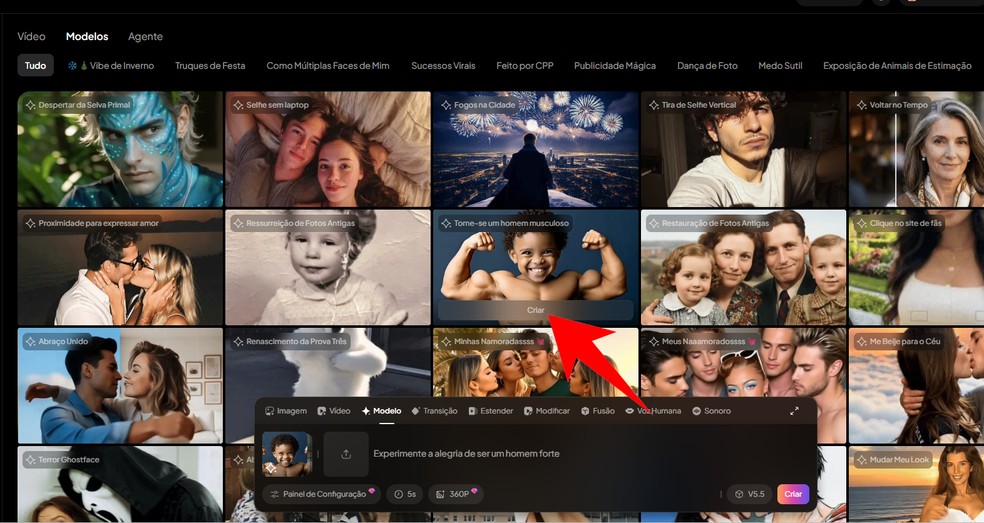Open the 360P resolution selector
The width and height of the screenshot is (984, 523).
[x=457, y=494]
